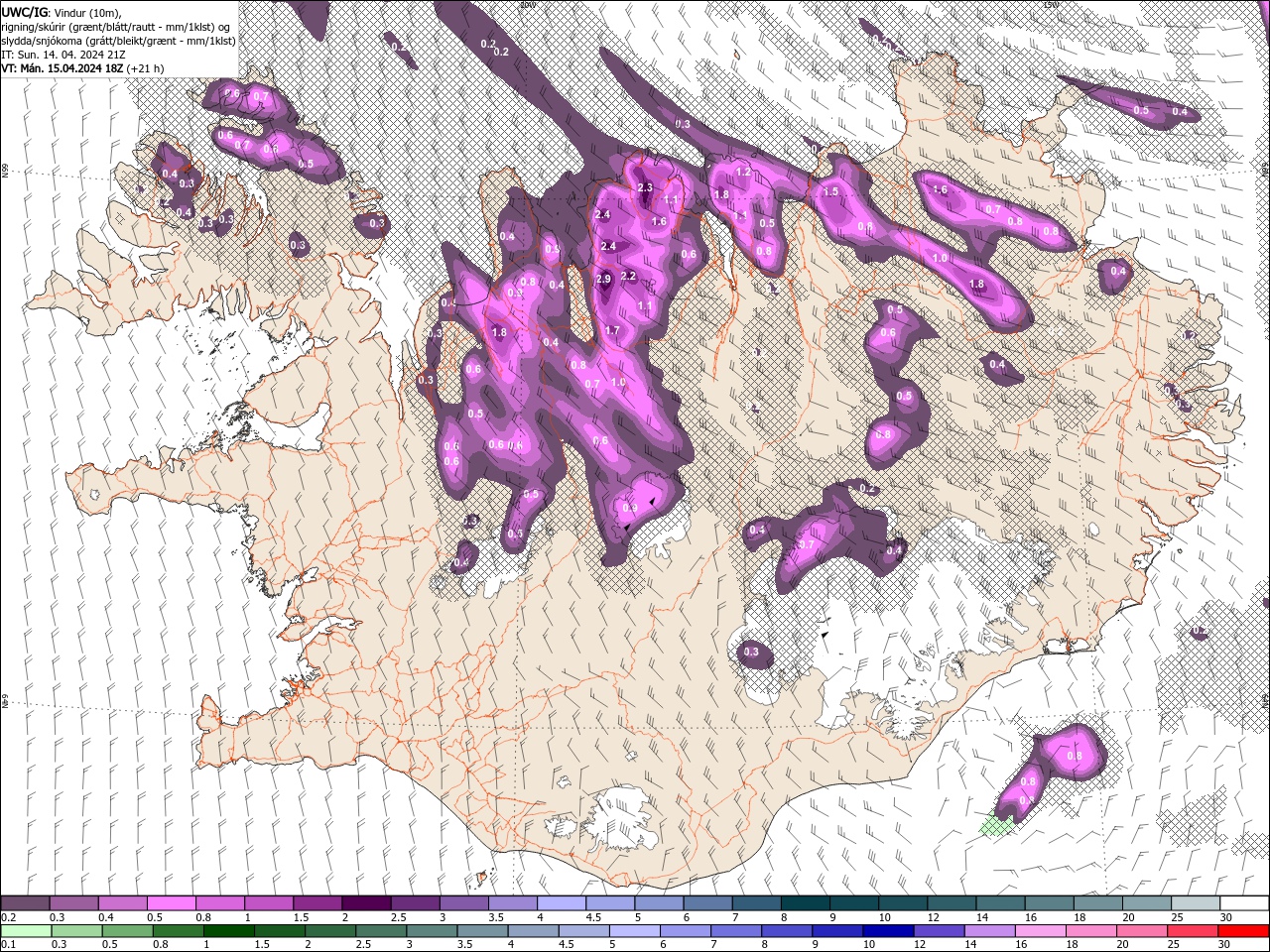
Task: Select upper legend swatch between 0.4 and 0.5
Action: pyautogui.click(x=123, y=903)
